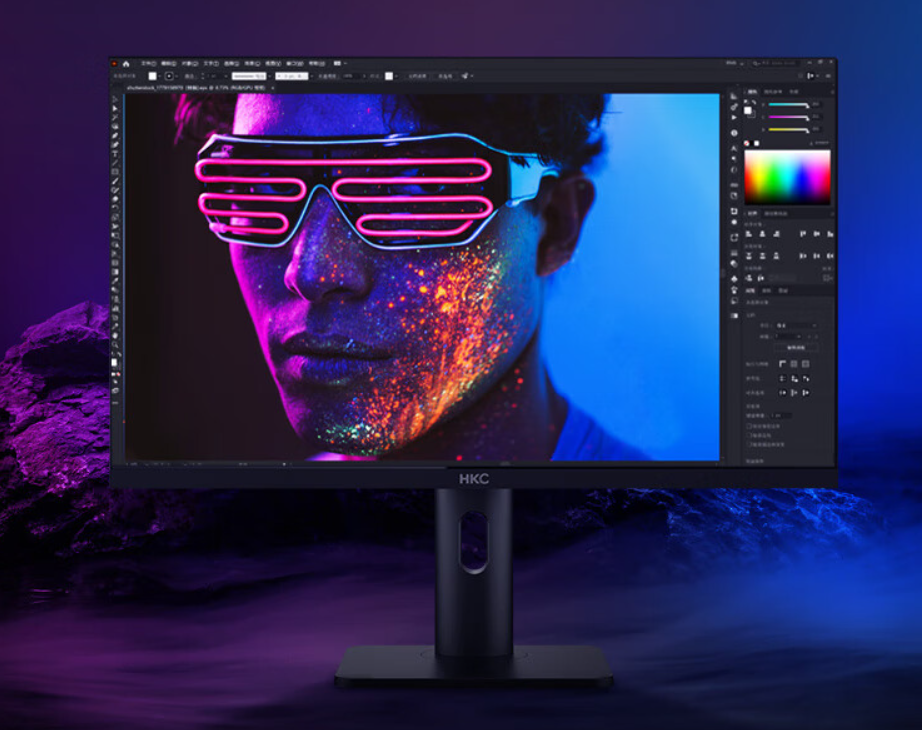Close the shutterstock document tab
Screen dimensions: 922x730
272,88
